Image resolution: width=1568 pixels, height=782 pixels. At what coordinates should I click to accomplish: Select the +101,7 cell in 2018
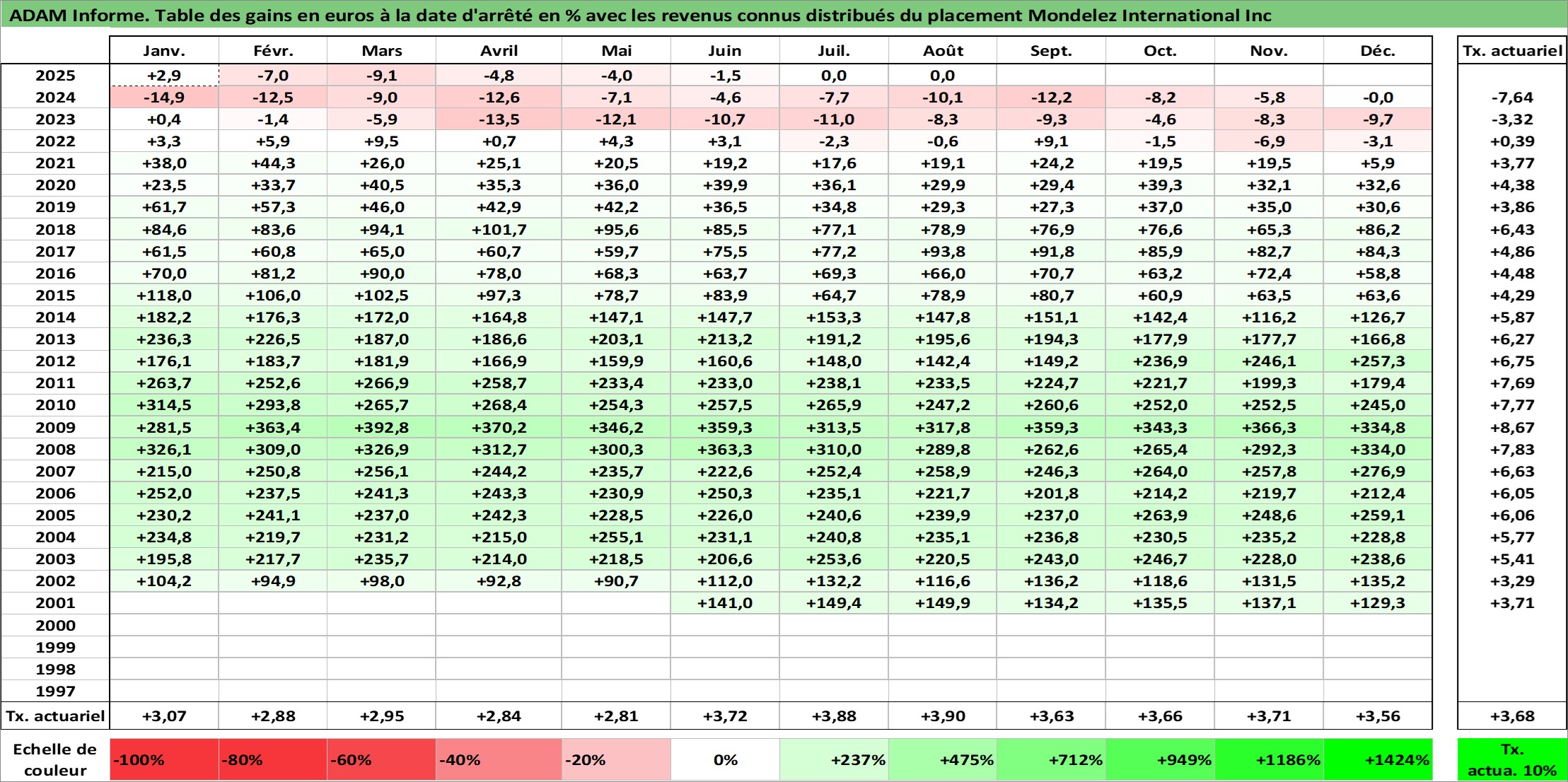coord(499,230)
